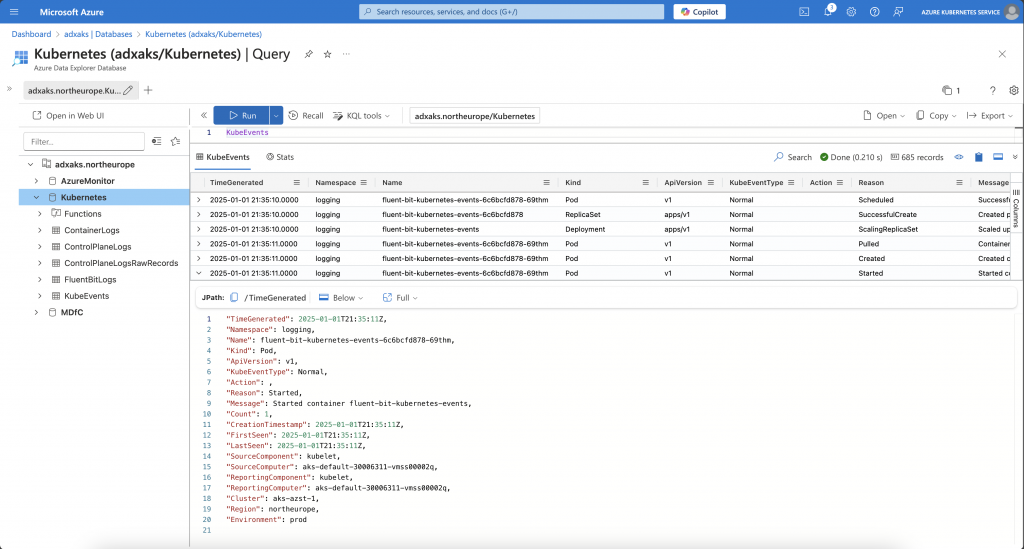The width and height of the screenshot is (1024, 549).
Task: Rename the query tab with pencil icon
Action: (128, 91)
